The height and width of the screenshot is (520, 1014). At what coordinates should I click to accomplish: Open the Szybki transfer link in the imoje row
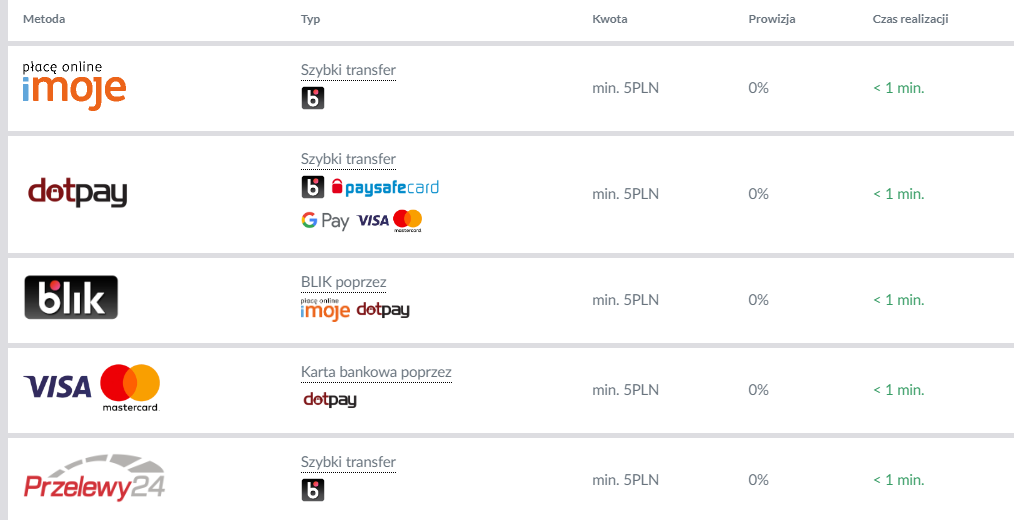(349, 70)
